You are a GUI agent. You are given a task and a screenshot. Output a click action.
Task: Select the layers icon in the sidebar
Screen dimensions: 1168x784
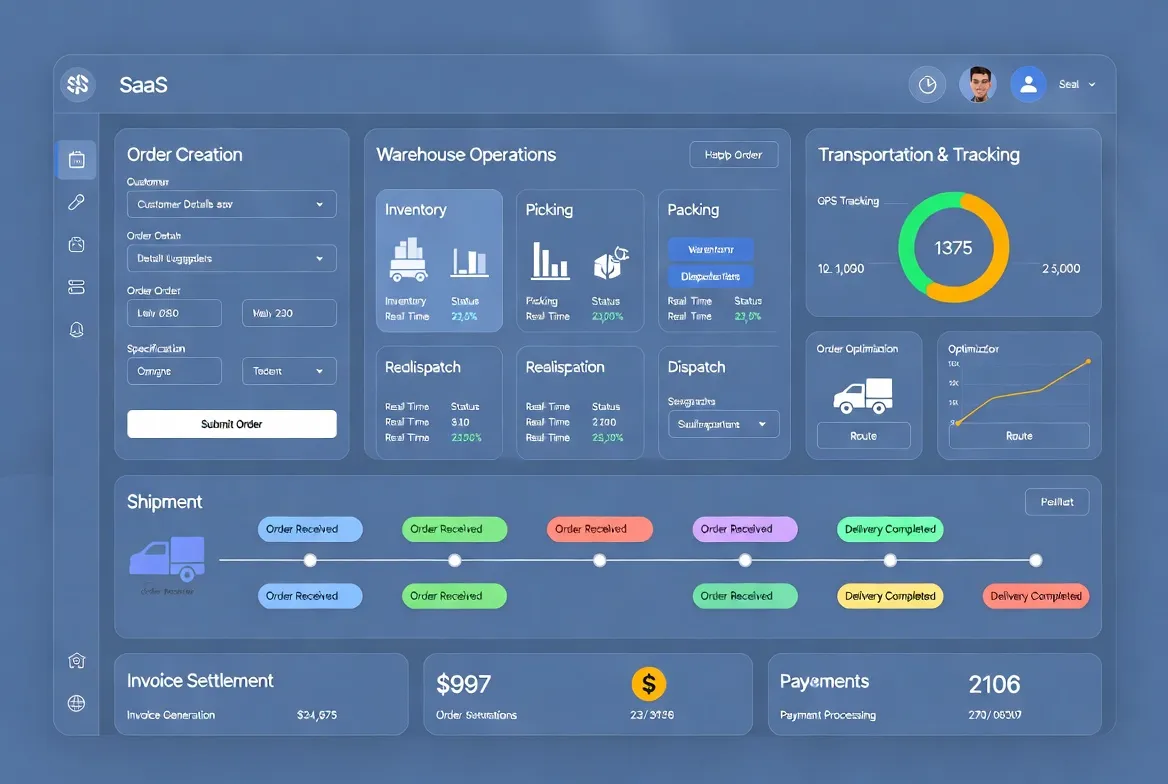click(76, 286)
